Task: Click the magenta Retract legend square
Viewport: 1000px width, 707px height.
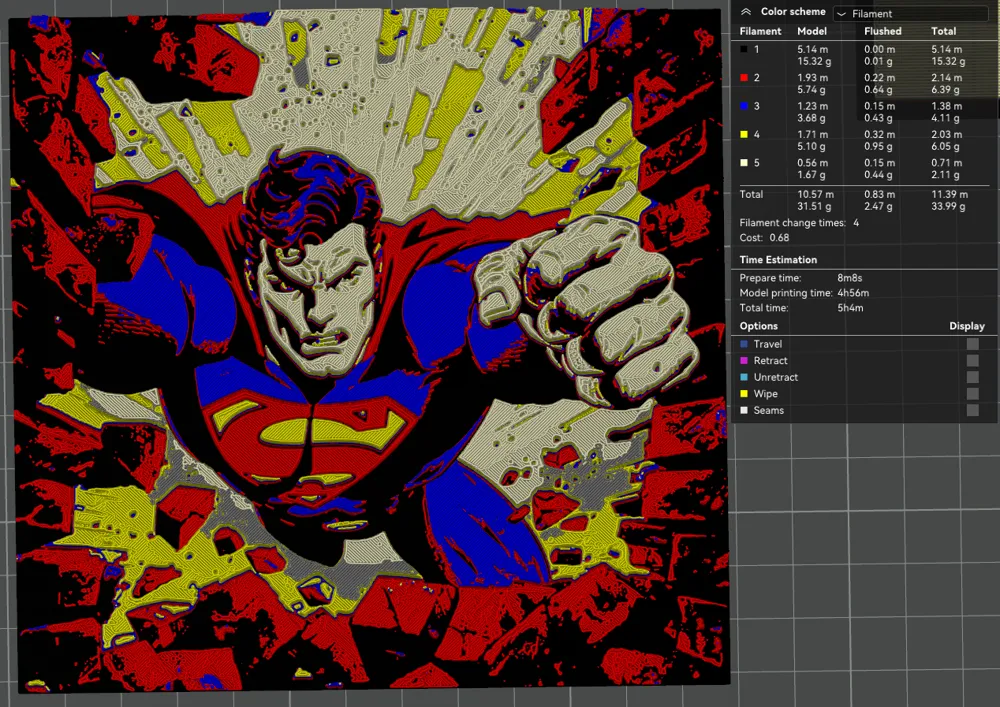Action: click(742, 360)
